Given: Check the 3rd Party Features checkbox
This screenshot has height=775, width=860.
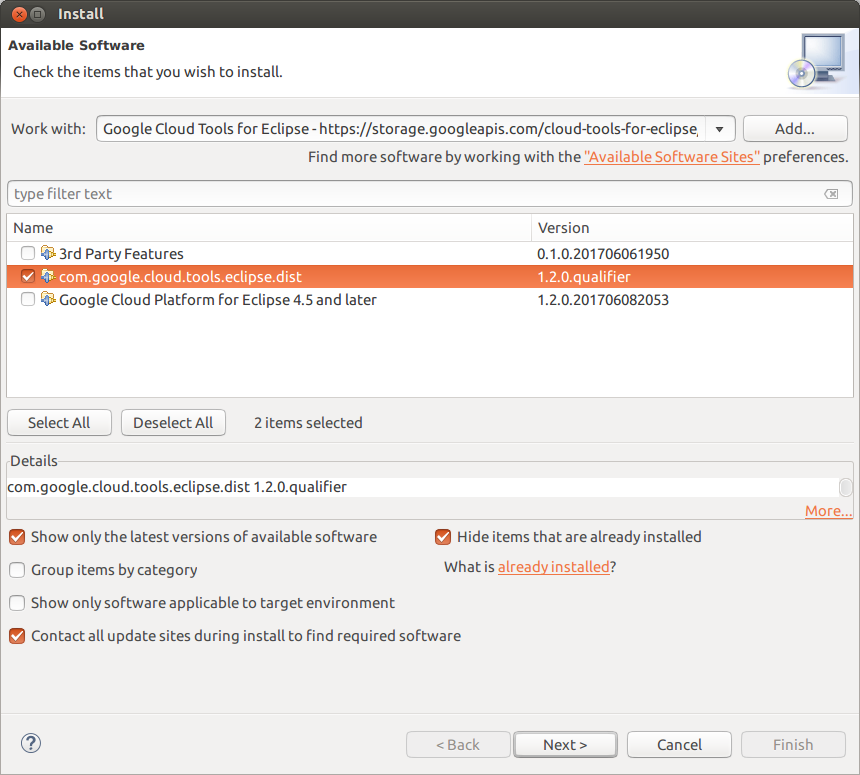Looking at the screenshot, I should point(27,253).
